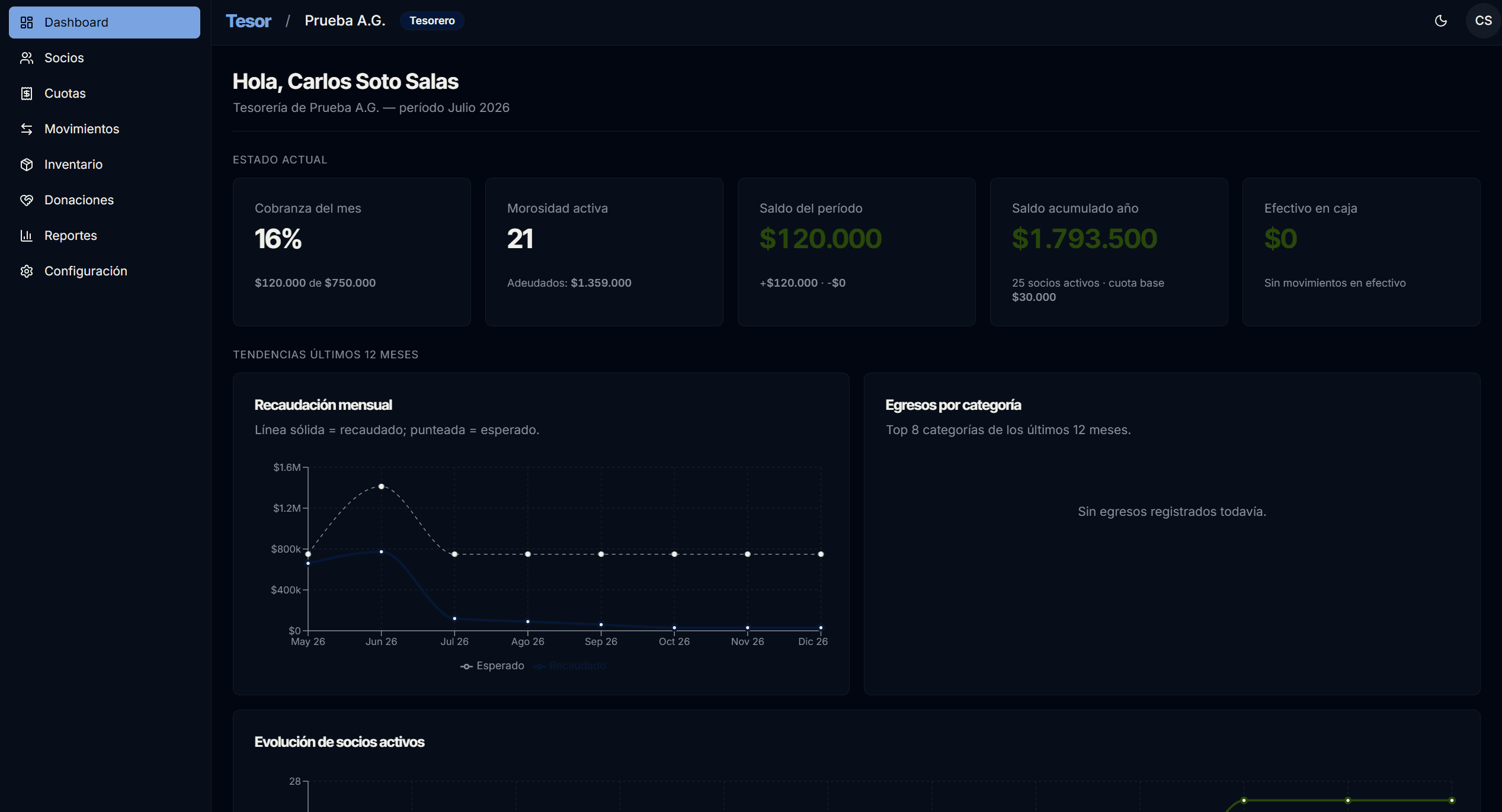Select the Jun 26 peak point on Esperado line
This screenshot has height=812, width=1502.
pyautogui.click(x=381, y=486)
